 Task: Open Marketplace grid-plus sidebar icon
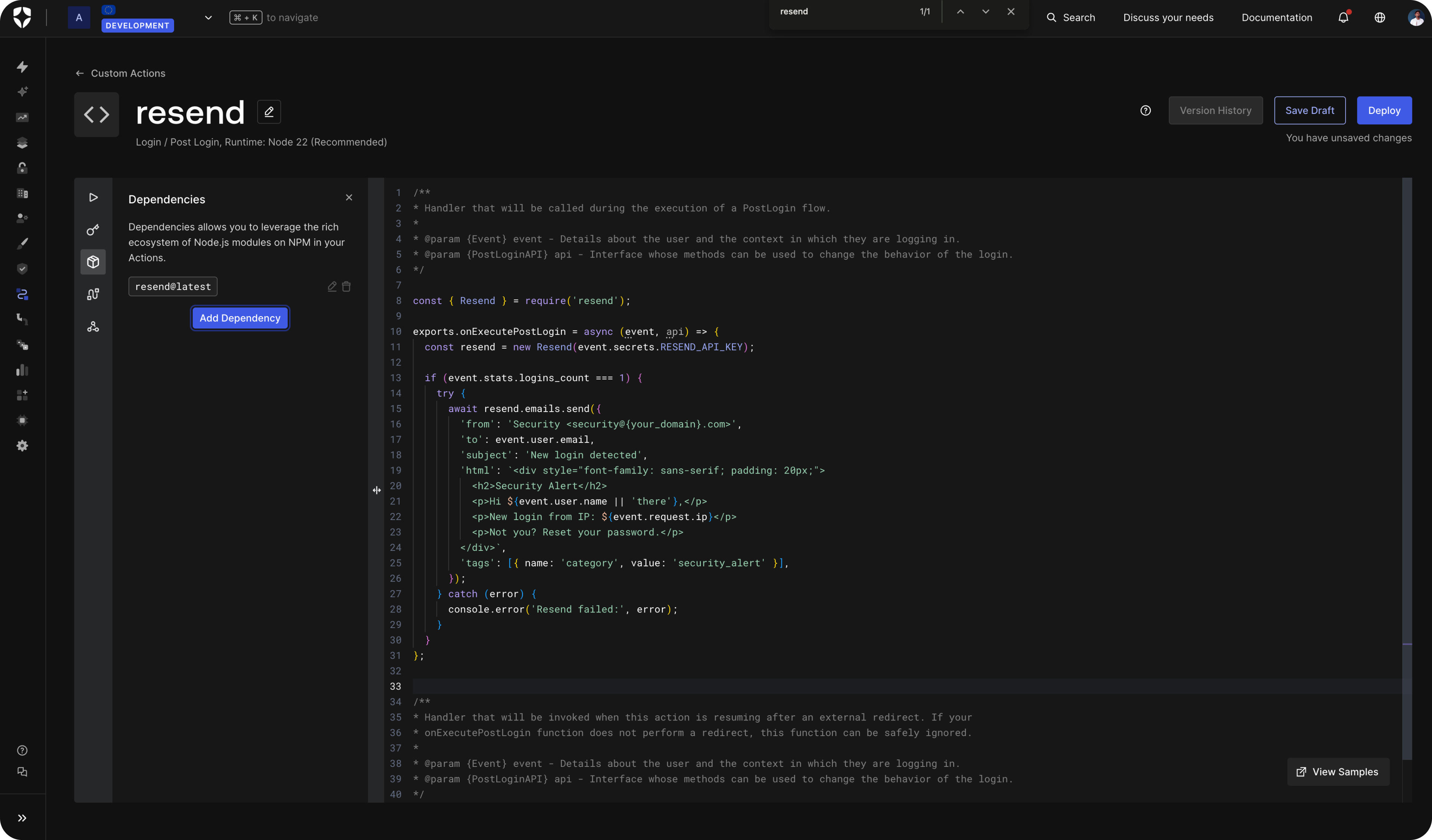click(22, 395)
